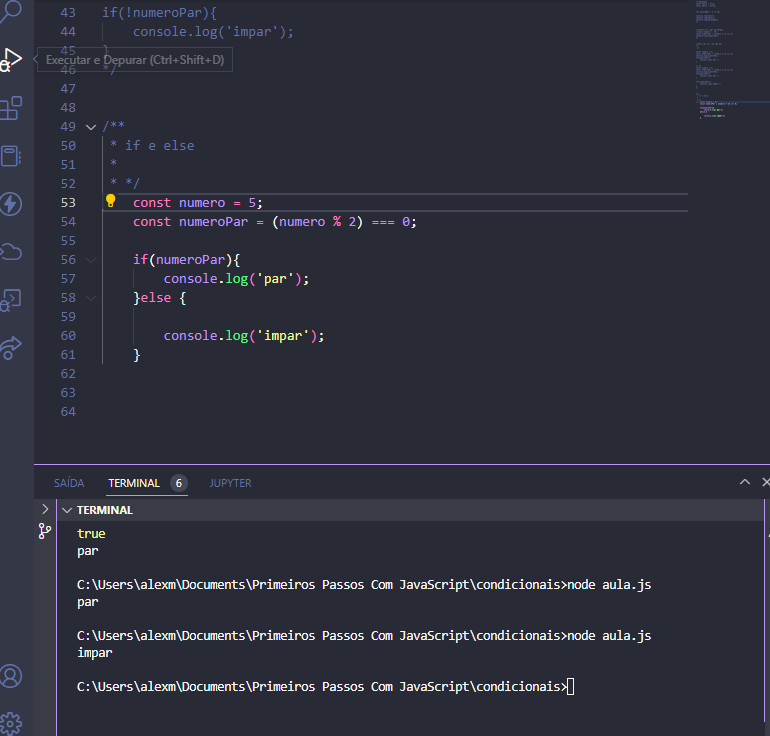Open the remote explorer icon in activity bar
This screenshot has width=770, height=736.
(x=11, y=300)
